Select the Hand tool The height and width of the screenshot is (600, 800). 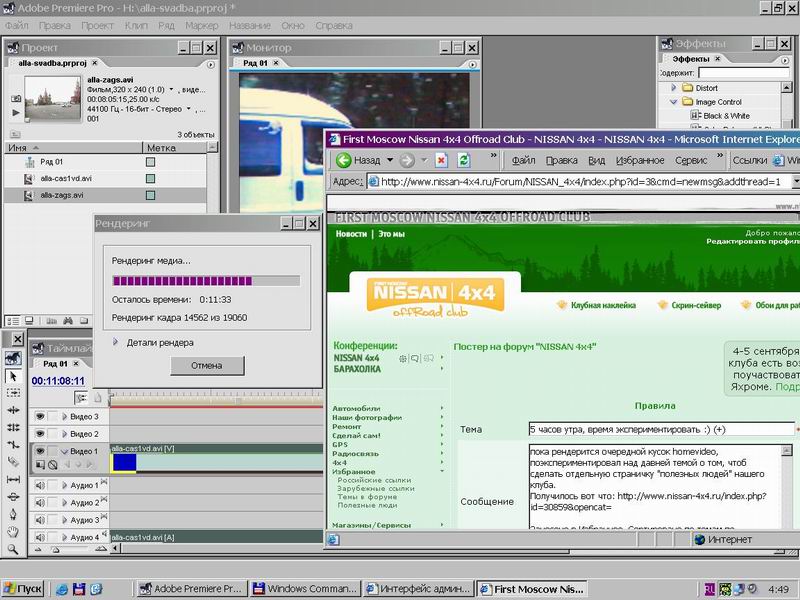[13, 532]
